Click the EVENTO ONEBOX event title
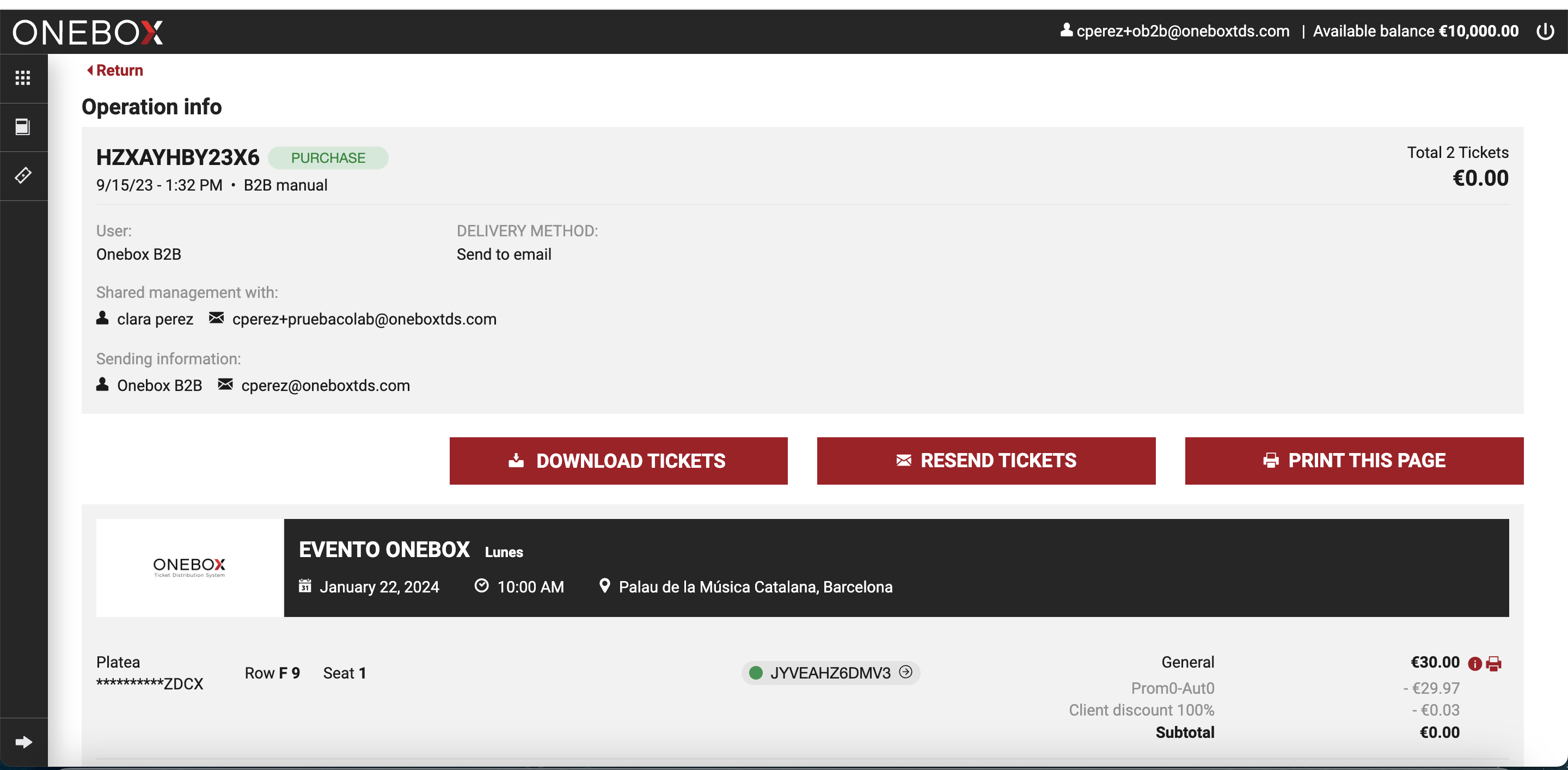Image resolution: width=1568 pixels, height=770 pixels. click(384, 549)
